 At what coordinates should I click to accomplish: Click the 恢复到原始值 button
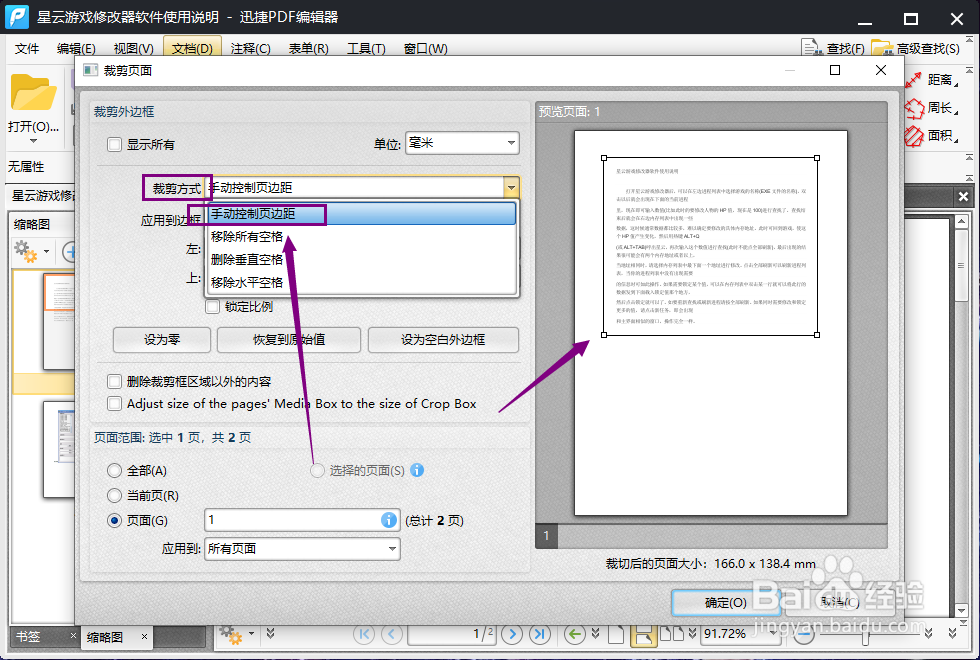289,340
